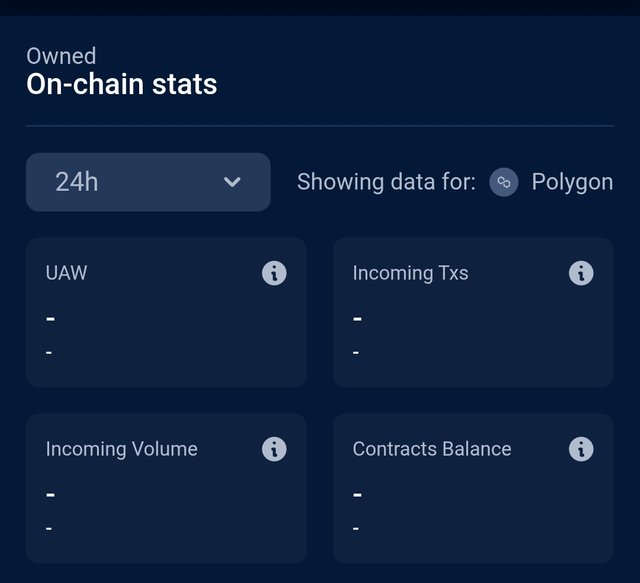Click the bold dash under Contracts Balance
640x583 pixels.
(357, 495)
